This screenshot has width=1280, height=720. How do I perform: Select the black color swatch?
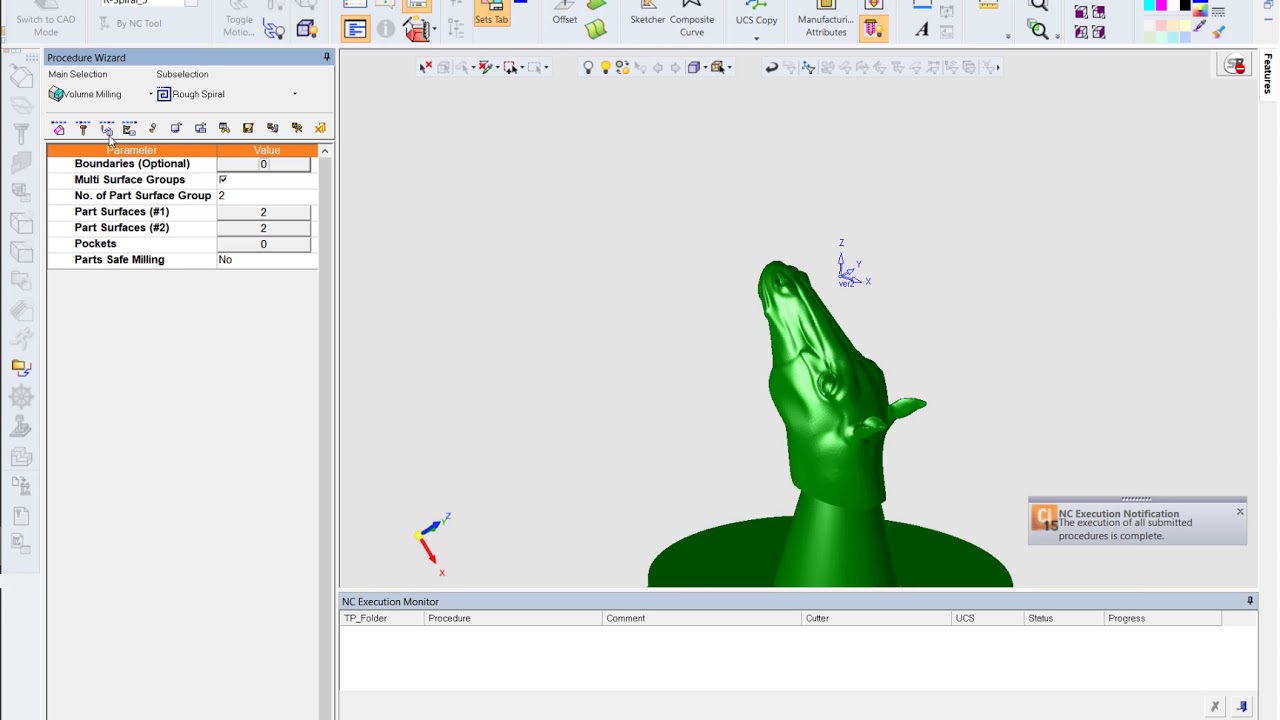(1186, 6)
